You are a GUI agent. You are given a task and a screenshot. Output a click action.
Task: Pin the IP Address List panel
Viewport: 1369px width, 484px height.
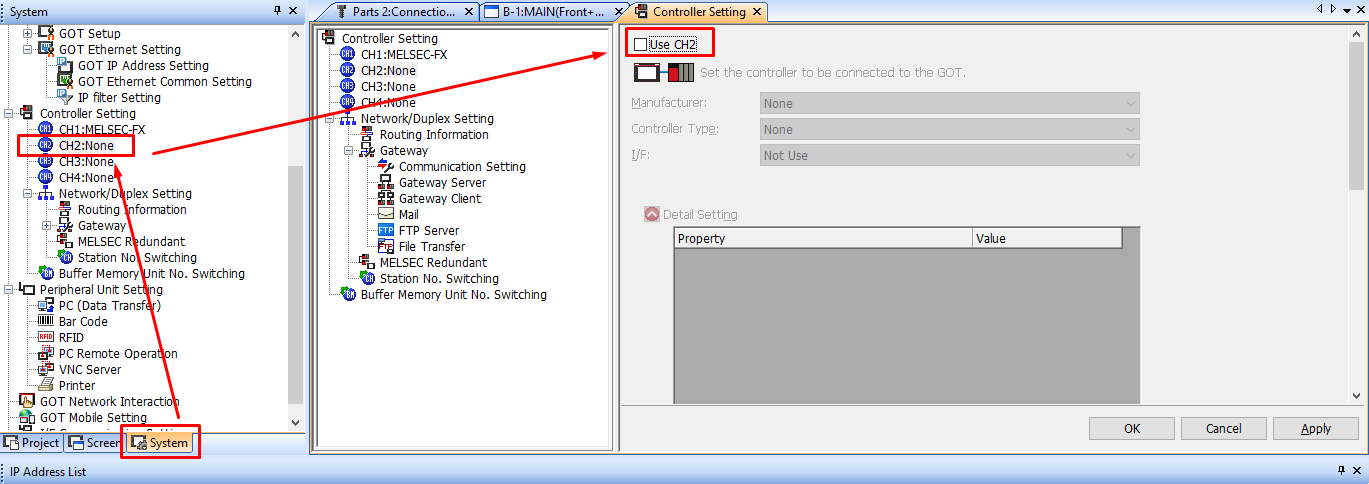pos(1341,471)
